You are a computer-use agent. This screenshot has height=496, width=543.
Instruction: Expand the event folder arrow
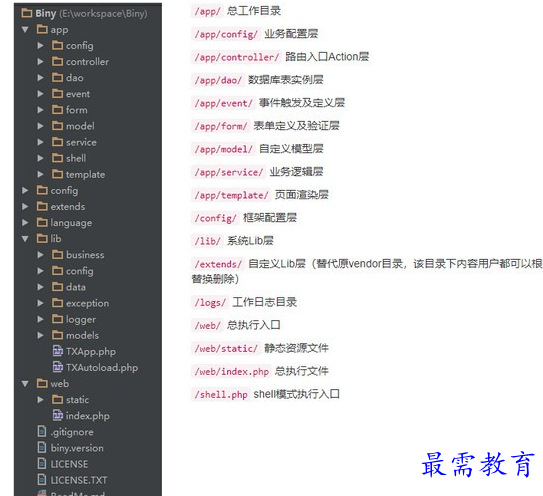coord(40,94)
